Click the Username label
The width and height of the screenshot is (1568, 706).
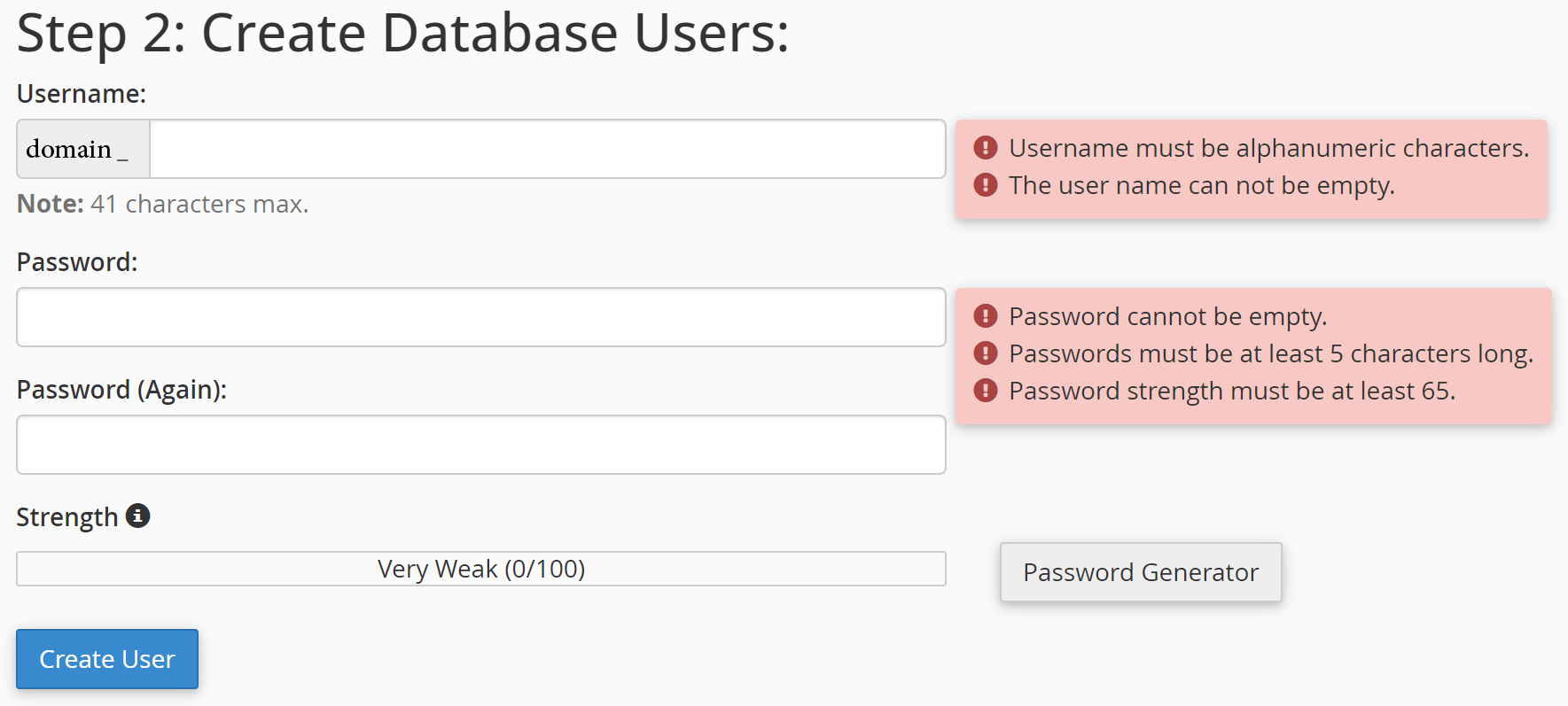click(82, 94)
